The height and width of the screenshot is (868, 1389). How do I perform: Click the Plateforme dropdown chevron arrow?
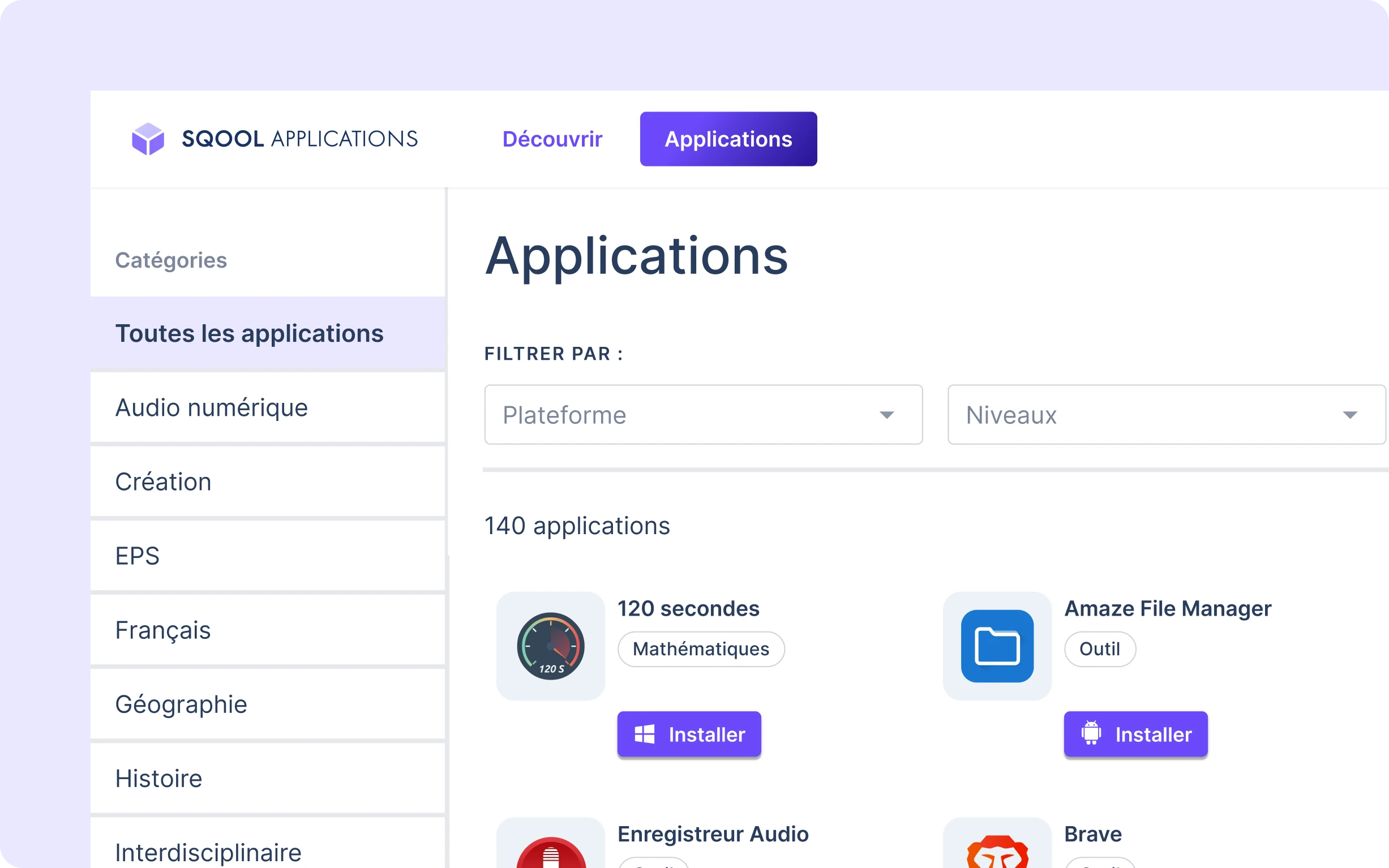[888, 415]
